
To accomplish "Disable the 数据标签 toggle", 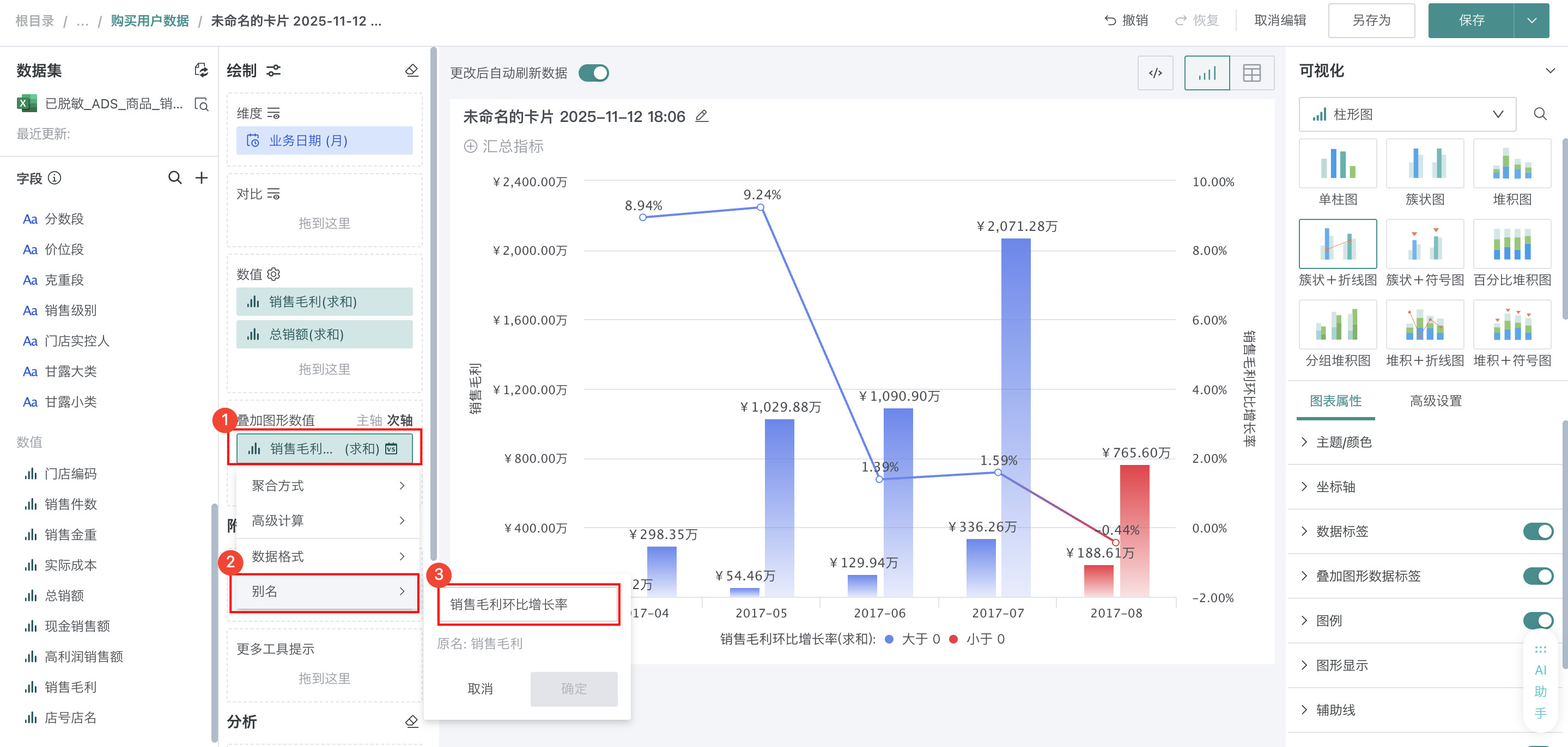I will click(1537, 531).
